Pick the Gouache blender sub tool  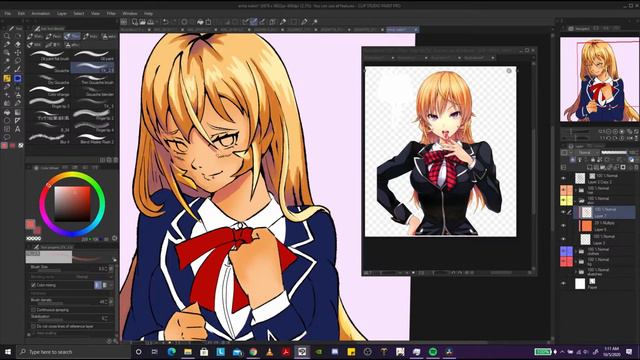93,91
